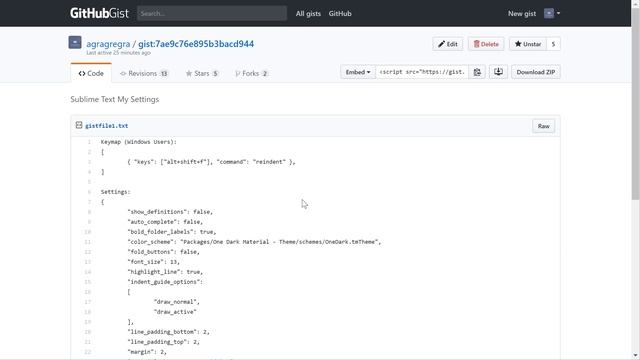
Task: Download the gist as ZIP
Action: [536, 72]
